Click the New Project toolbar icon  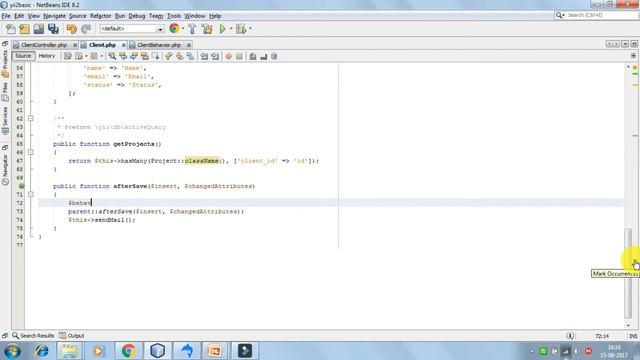click(x=24, y=29)
